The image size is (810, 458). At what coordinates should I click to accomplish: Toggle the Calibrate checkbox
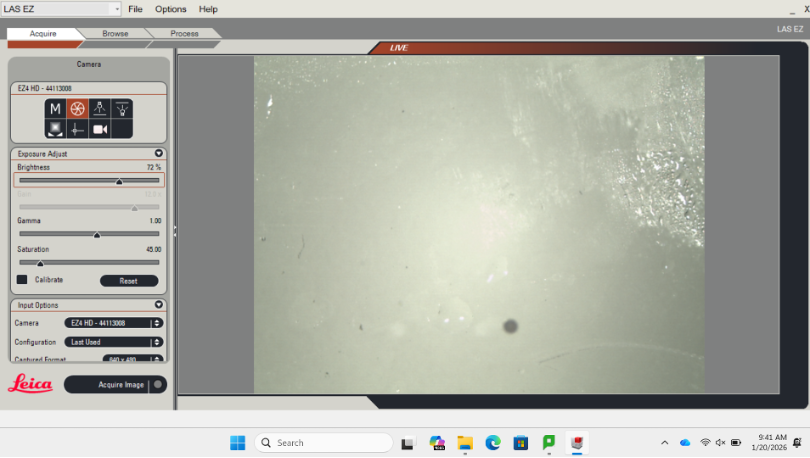click(22, 279)
